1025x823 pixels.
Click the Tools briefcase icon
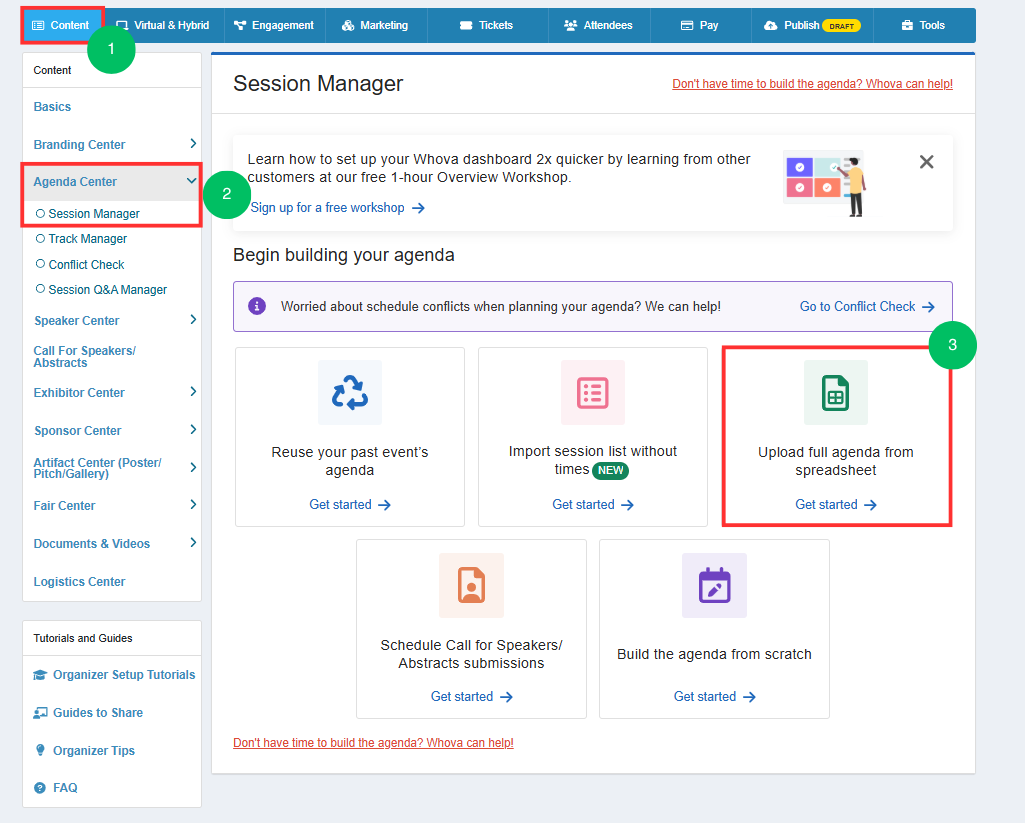[x=907, y=25]
